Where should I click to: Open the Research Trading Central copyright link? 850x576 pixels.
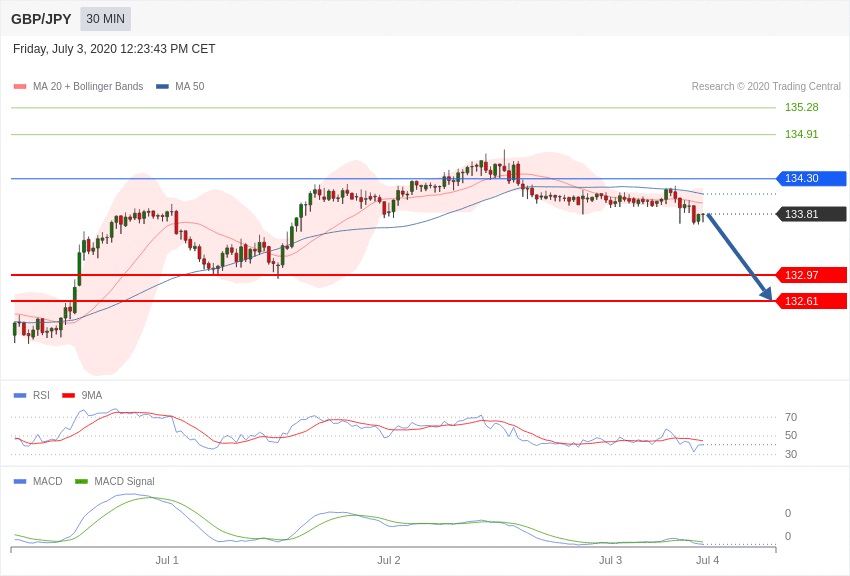coord(766,87)
